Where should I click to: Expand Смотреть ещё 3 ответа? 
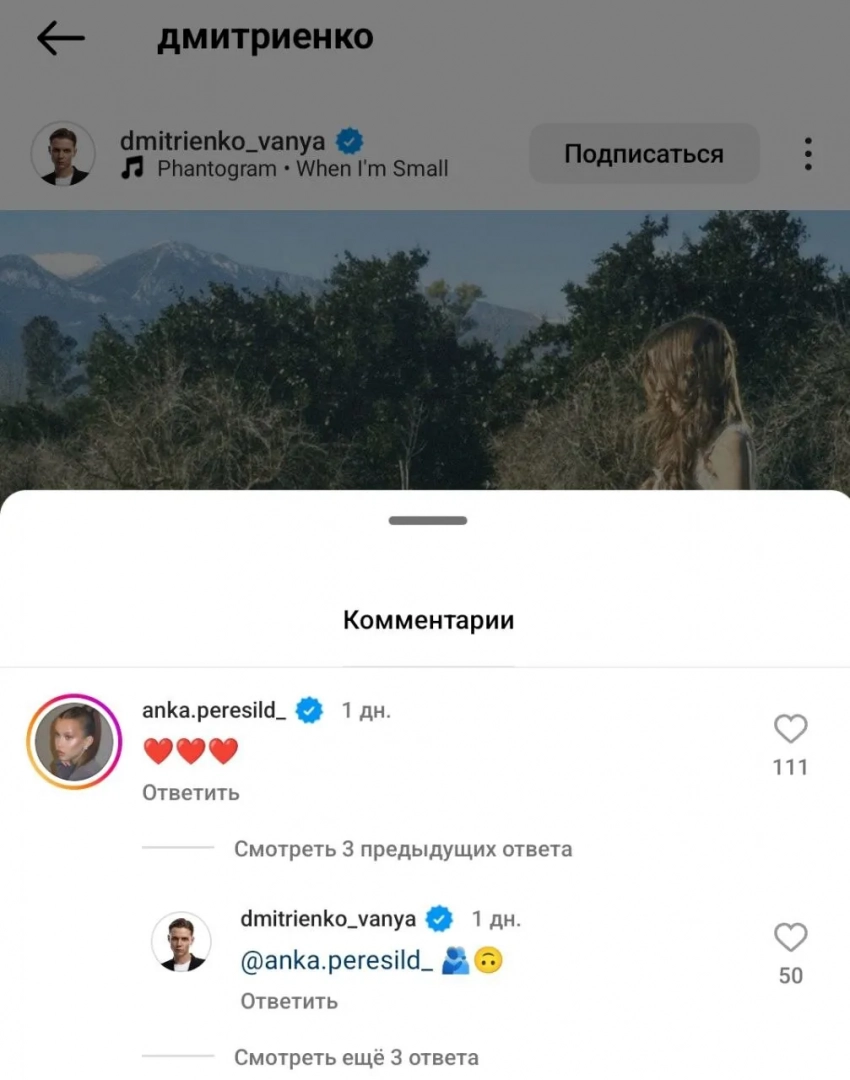(x=356, y=1057)
